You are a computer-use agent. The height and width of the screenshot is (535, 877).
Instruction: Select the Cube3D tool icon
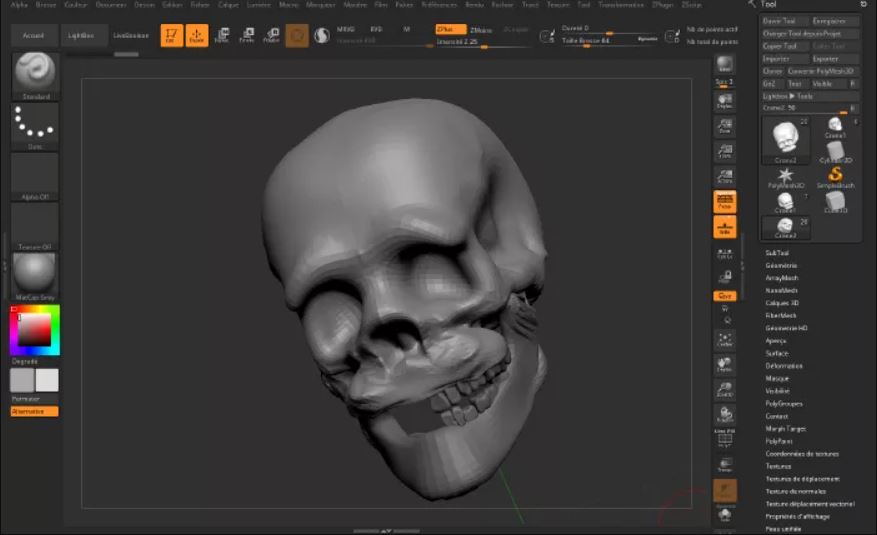pos(835,202)
